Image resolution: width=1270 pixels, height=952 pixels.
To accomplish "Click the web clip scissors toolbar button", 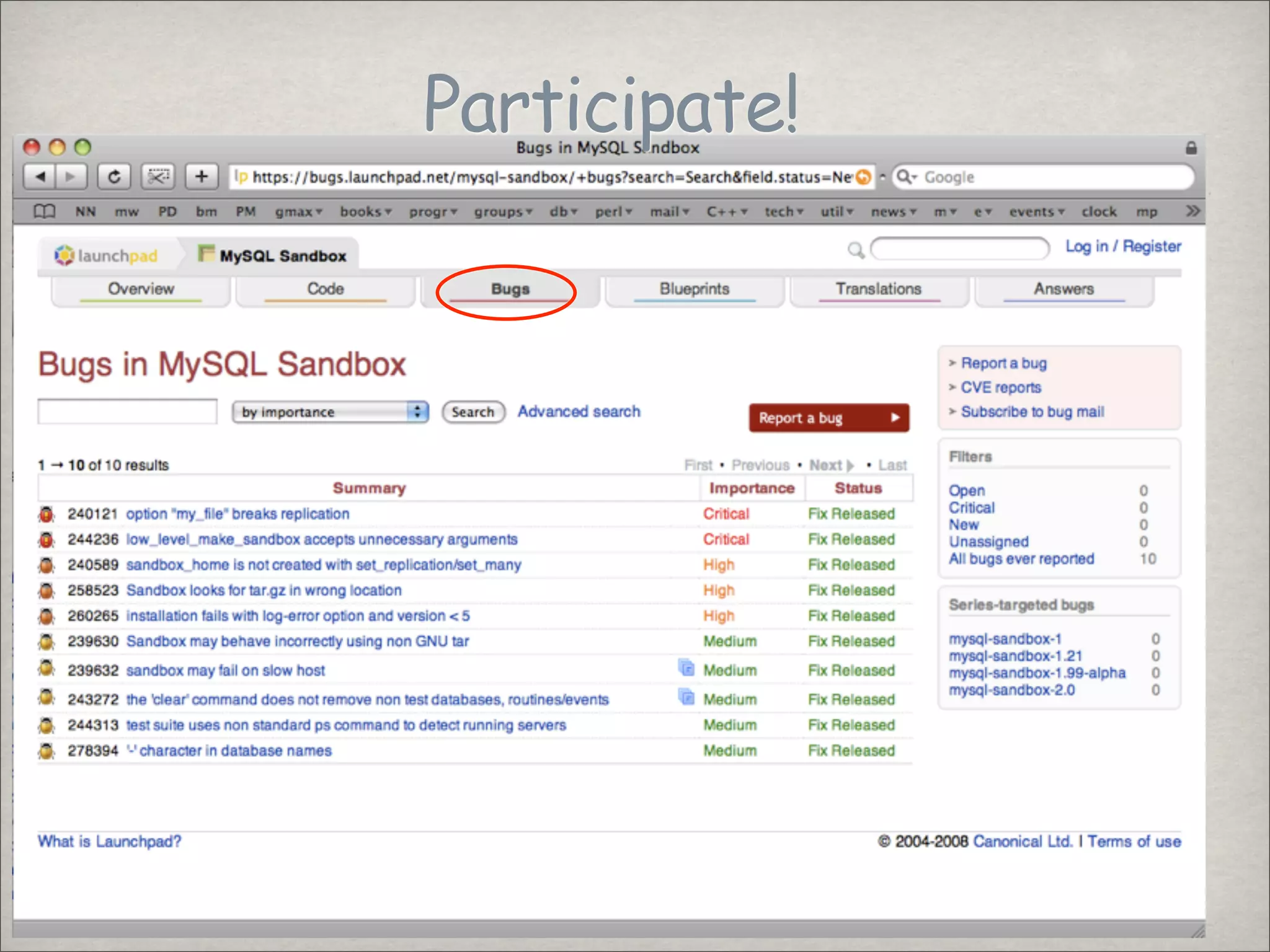I will point(158,177).
